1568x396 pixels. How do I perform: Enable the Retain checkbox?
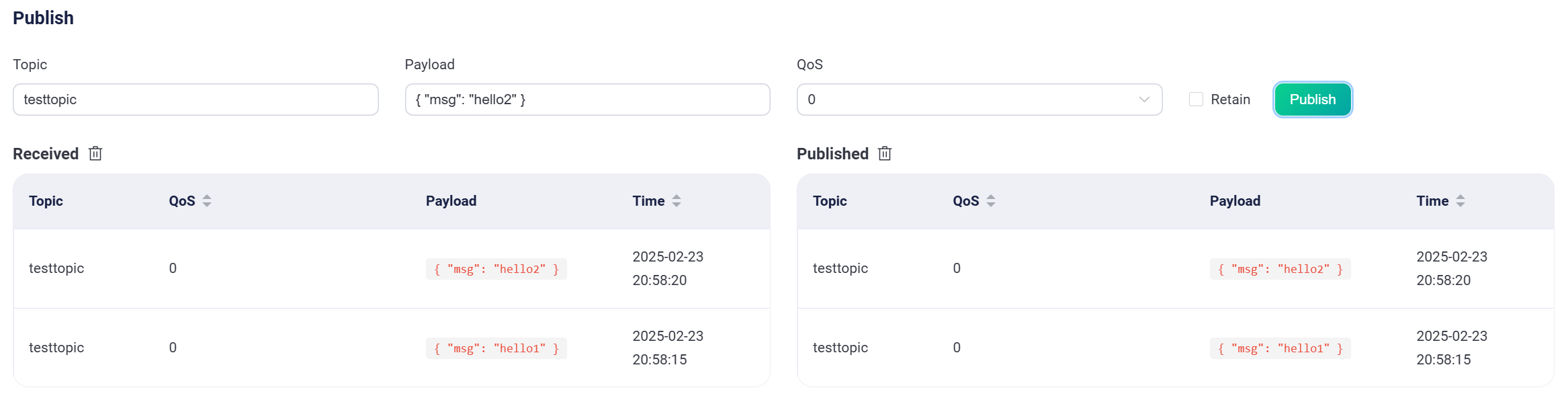(1196, 100)
